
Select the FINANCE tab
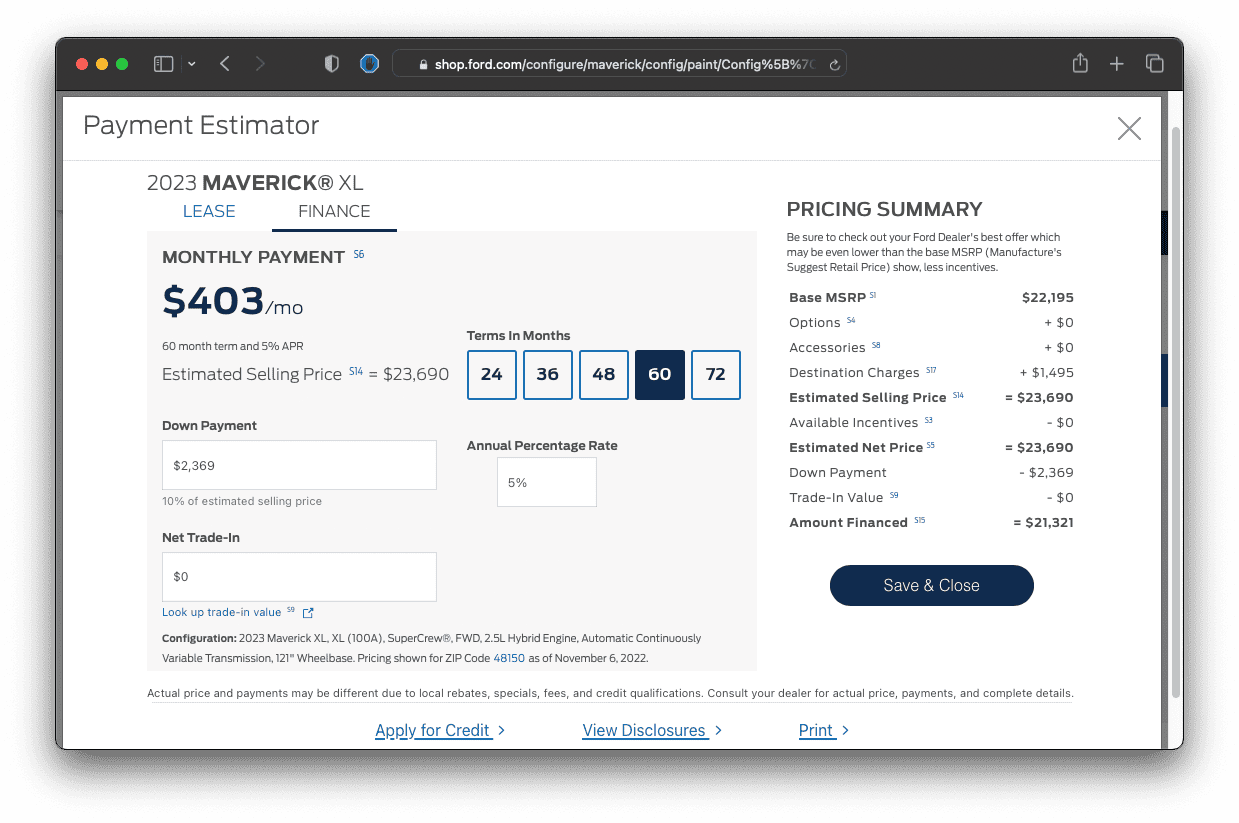point(334,211)
